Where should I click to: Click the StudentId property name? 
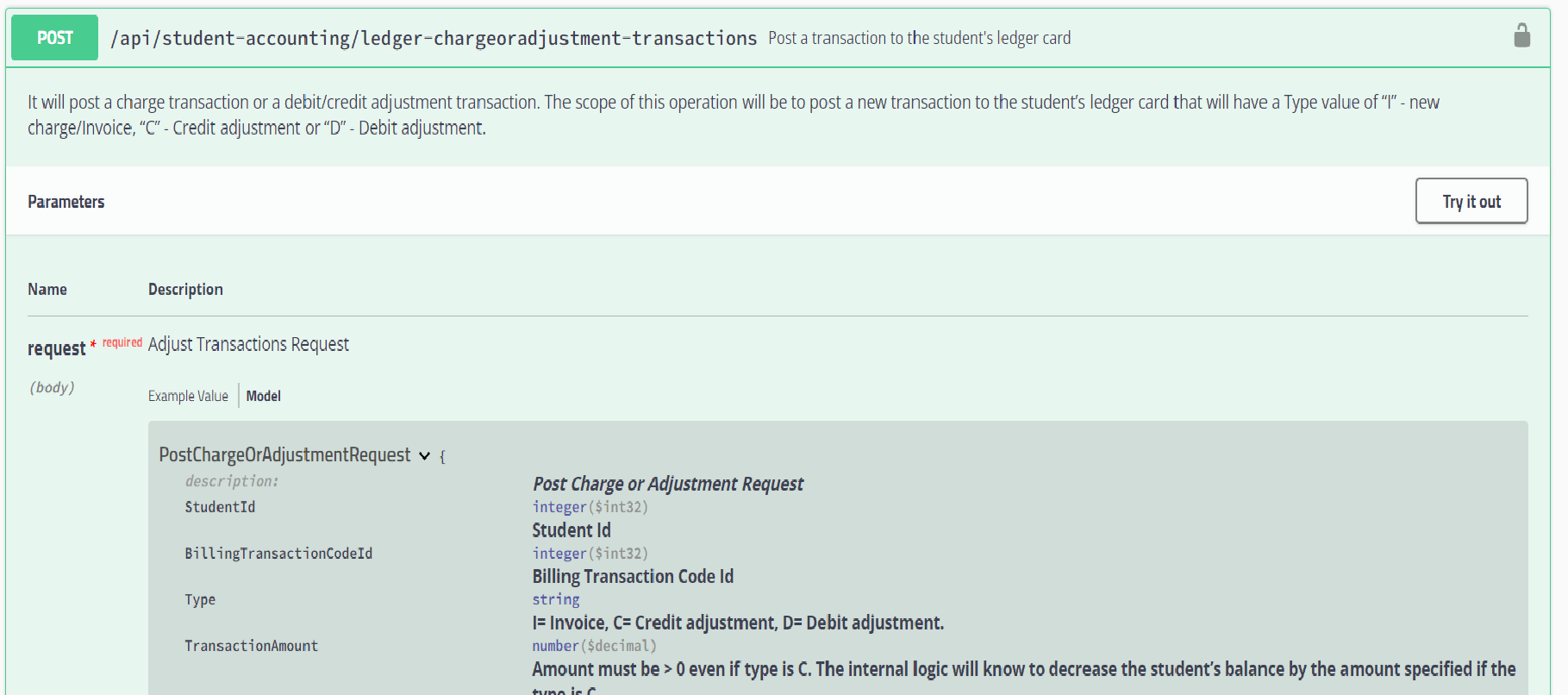pyautogui.click(x=220, y=507)
